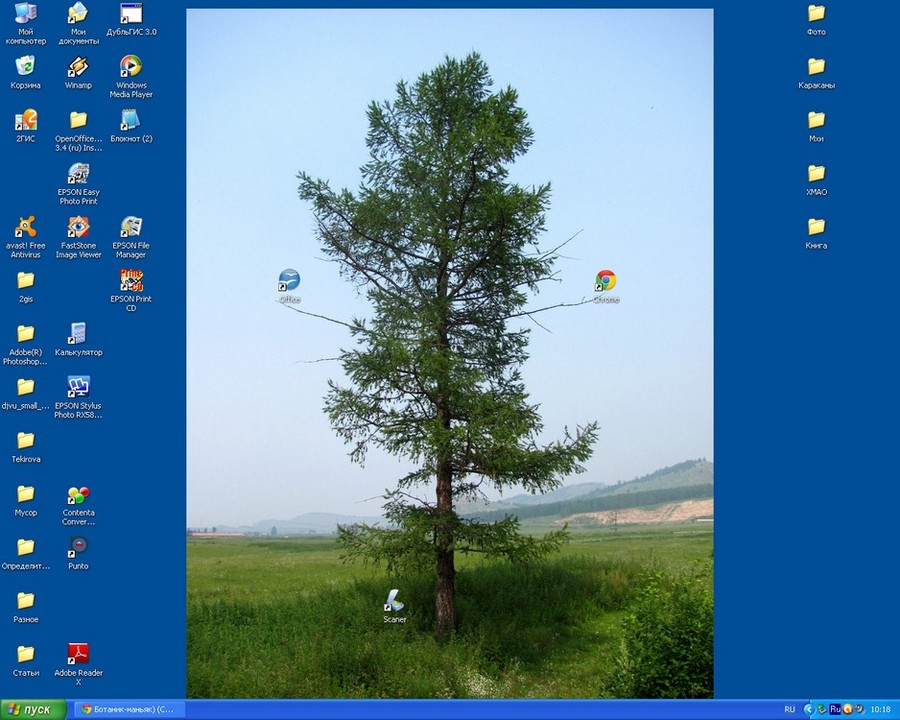Launch the Scaner shortcut near the tree

click(395, 601)
